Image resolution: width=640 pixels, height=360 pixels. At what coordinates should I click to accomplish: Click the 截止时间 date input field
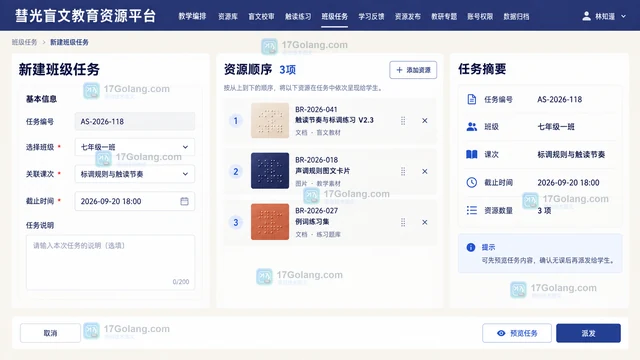click(x=135, y=201)
